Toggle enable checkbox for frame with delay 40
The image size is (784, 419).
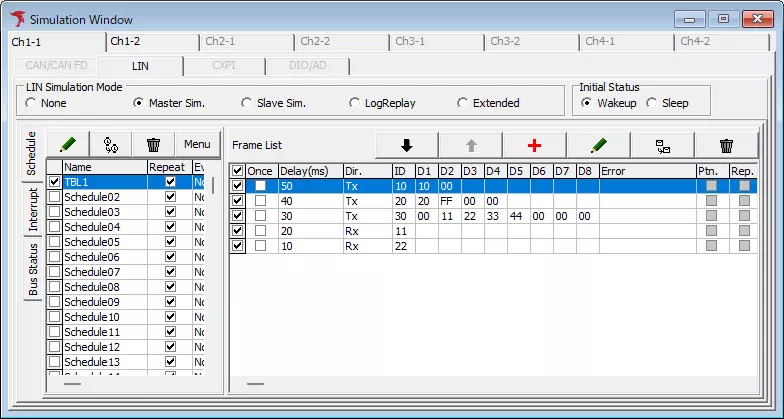pyautogui.click(x=238, y=201)
